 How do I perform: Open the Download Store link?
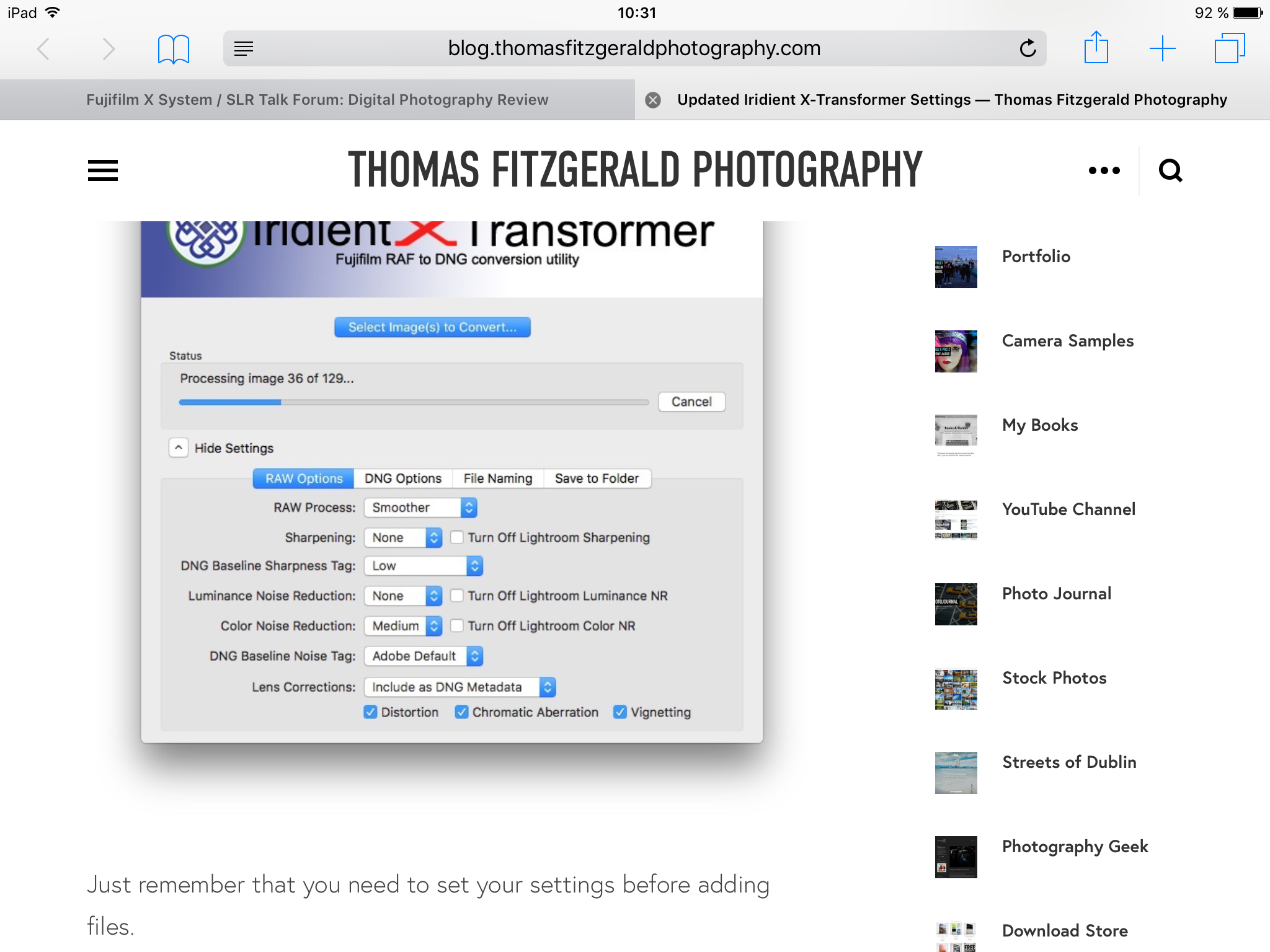point(1065,931)
